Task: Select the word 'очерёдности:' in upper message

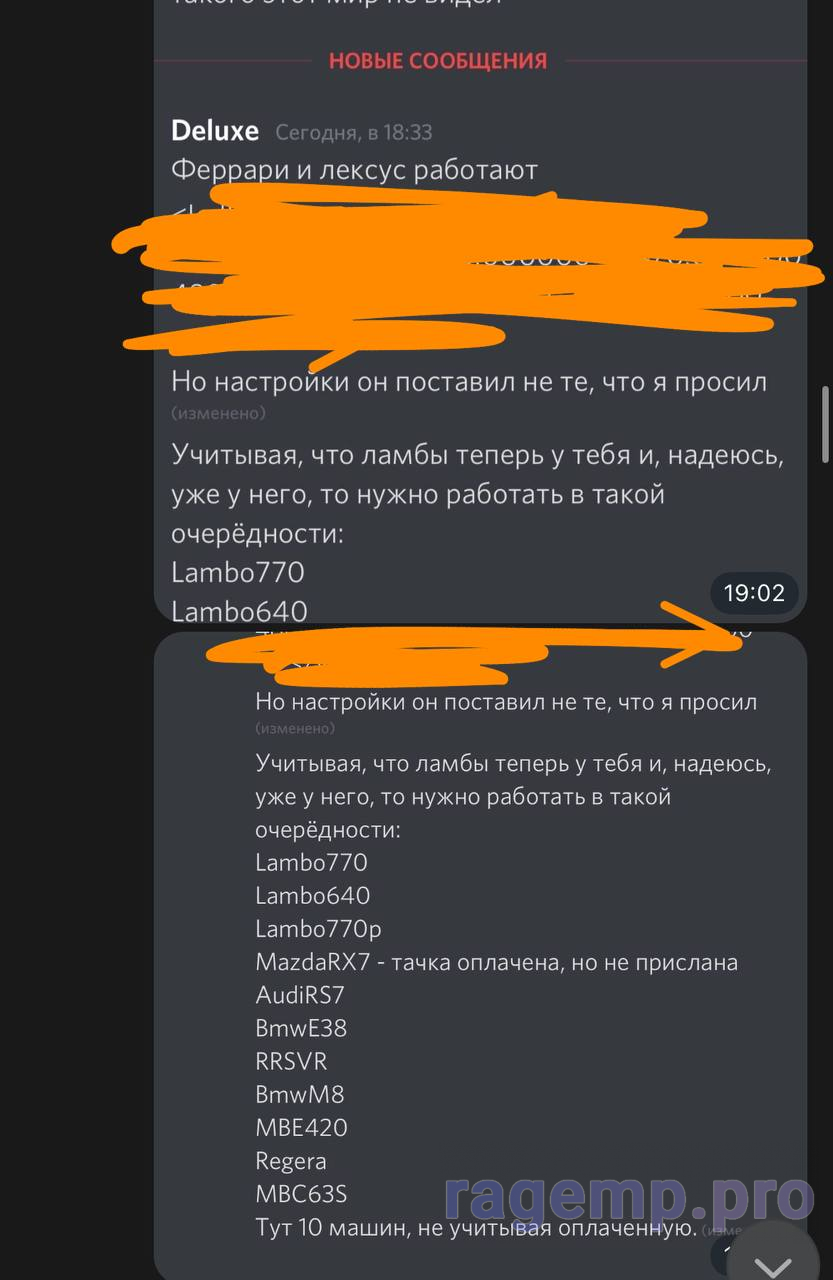Action: 257,533
